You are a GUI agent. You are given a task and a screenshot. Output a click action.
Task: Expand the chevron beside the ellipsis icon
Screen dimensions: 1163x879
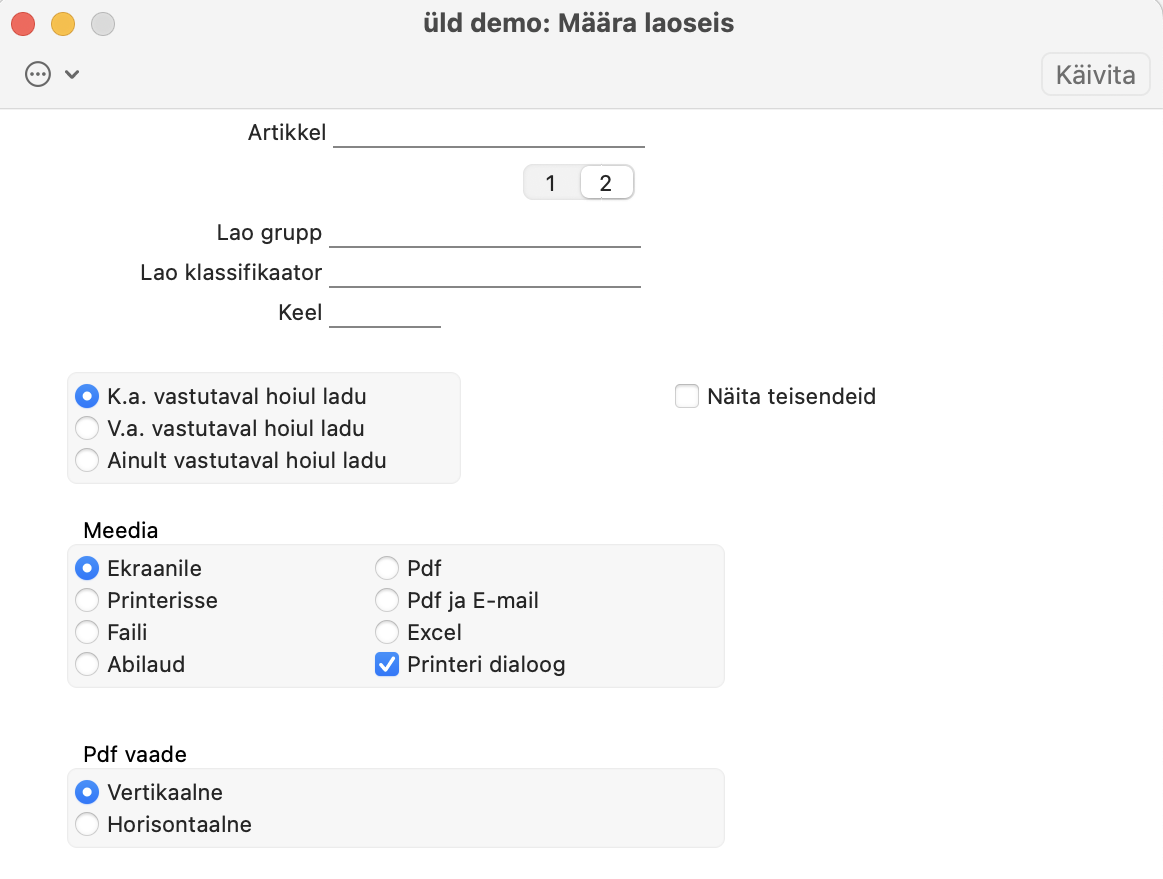(72, 75)
